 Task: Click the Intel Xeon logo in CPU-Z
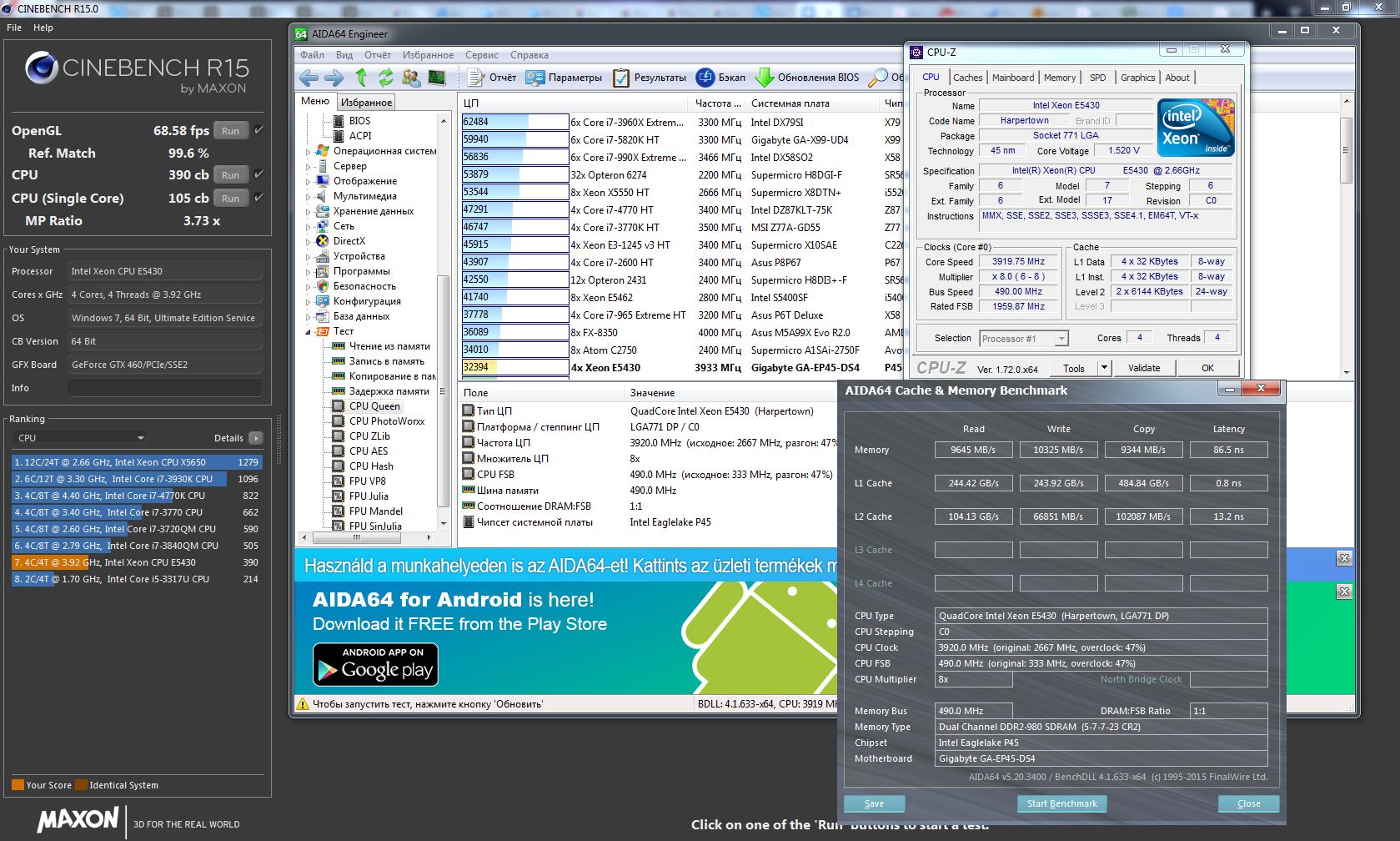[1196, 127]
